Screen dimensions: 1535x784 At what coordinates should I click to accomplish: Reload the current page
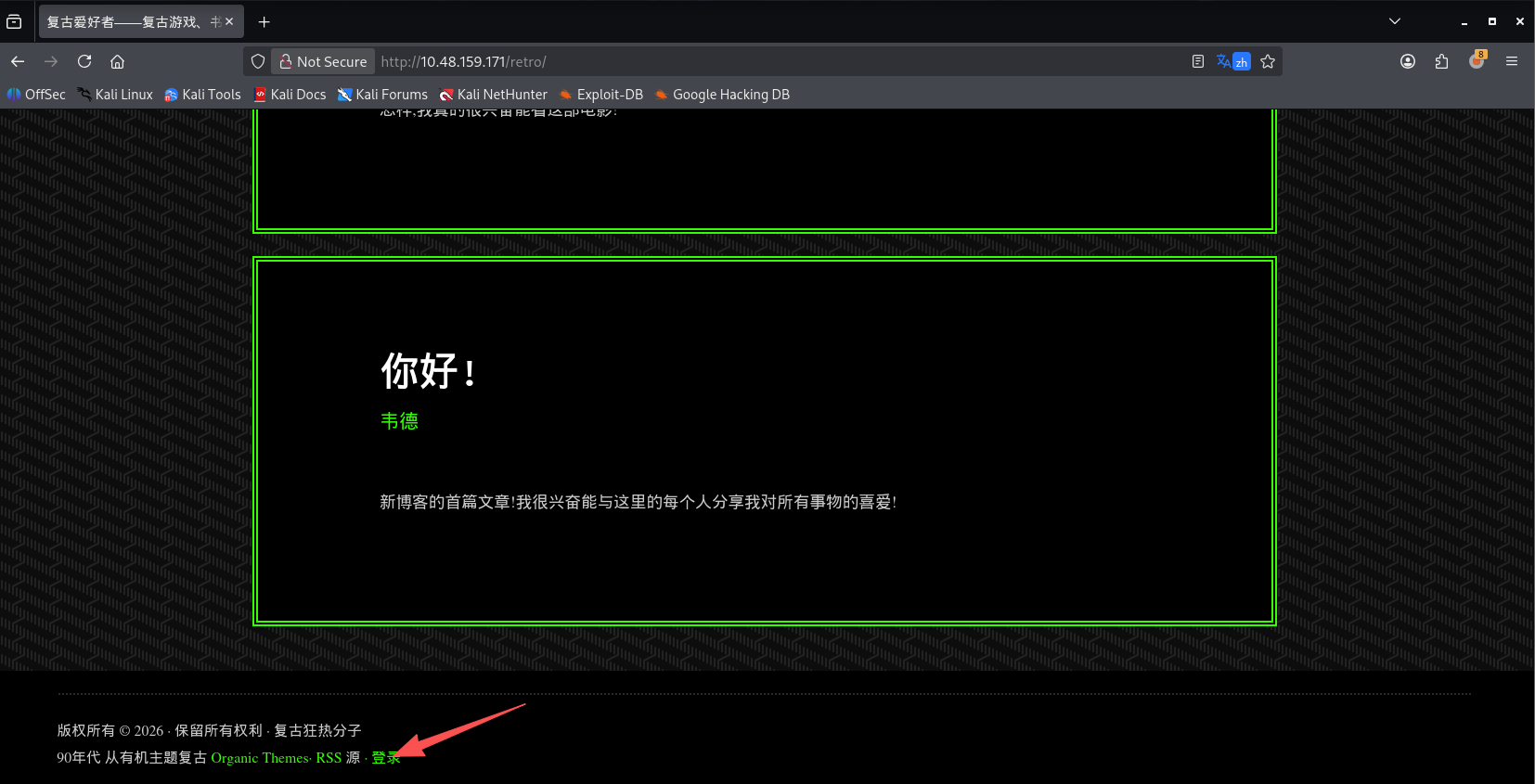pos(84,61)
